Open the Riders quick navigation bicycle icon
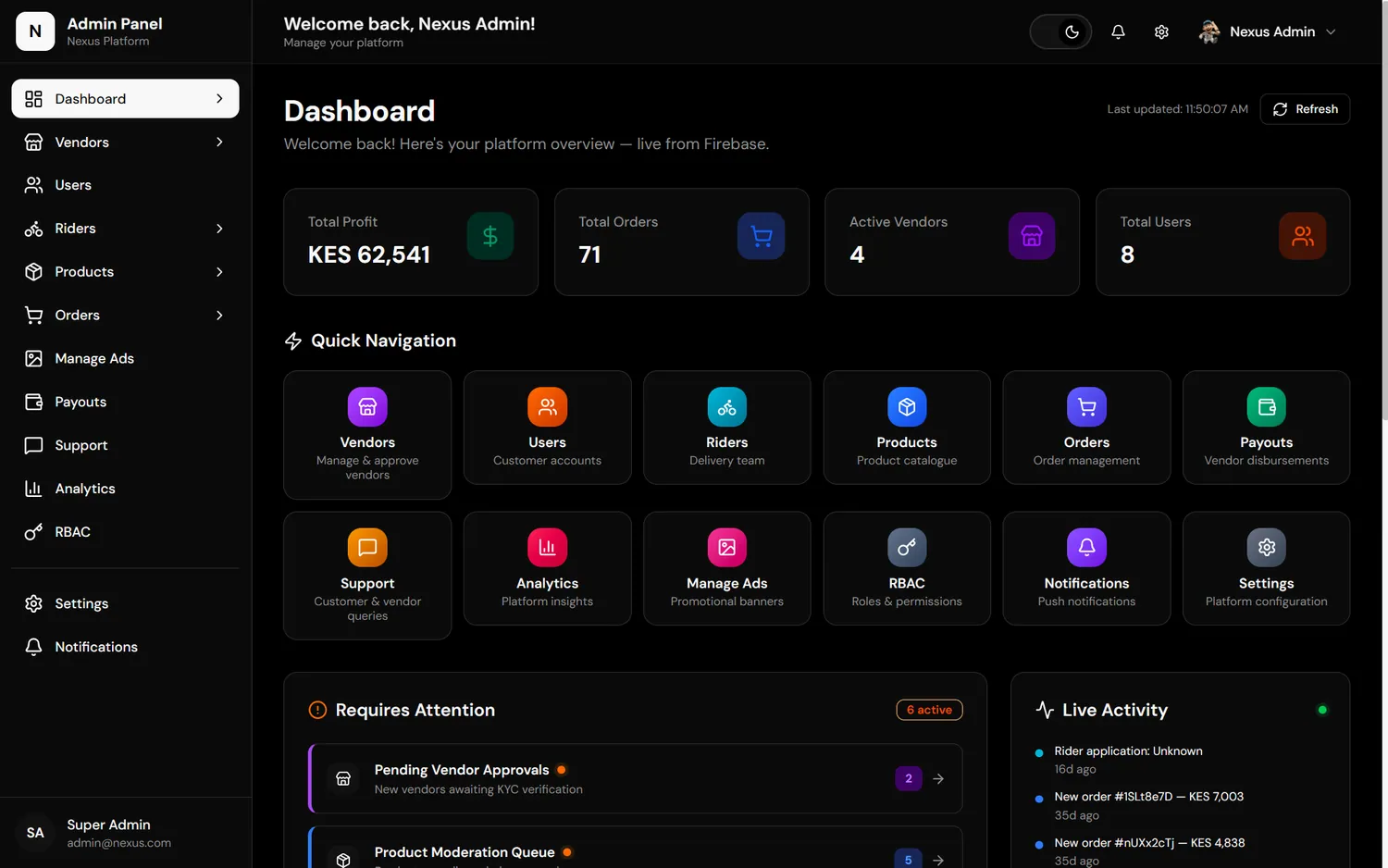The width and height of the screenshot is (1388, 868). coord(727,407)
